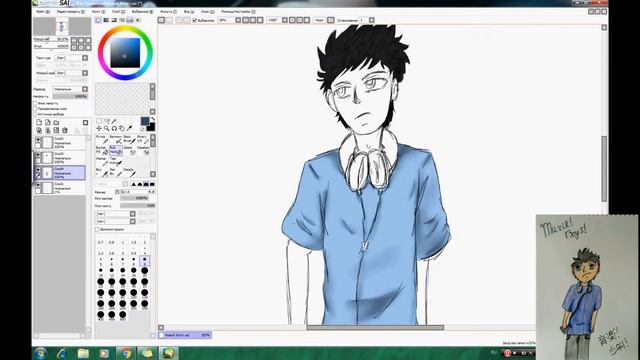This screenshot has height=360, width=640.
Task: Select the hand pan tool
Action: (x=122, y=129)
